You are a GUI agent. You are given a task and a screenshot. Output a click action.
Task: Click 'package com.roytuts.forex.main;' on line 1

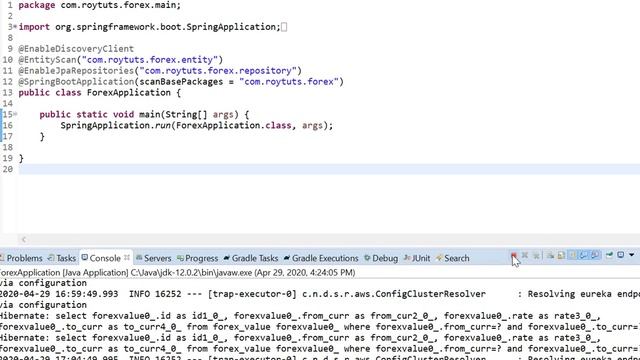coord(100,5)
